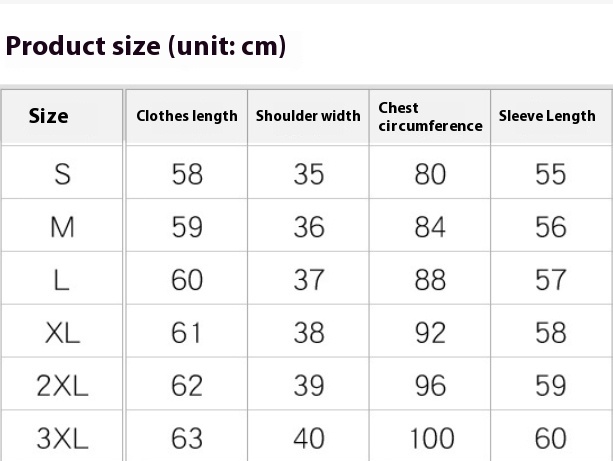613x461 pixels.
Task: Click clothes length value 59 for M
Action: tap(187, 227)
